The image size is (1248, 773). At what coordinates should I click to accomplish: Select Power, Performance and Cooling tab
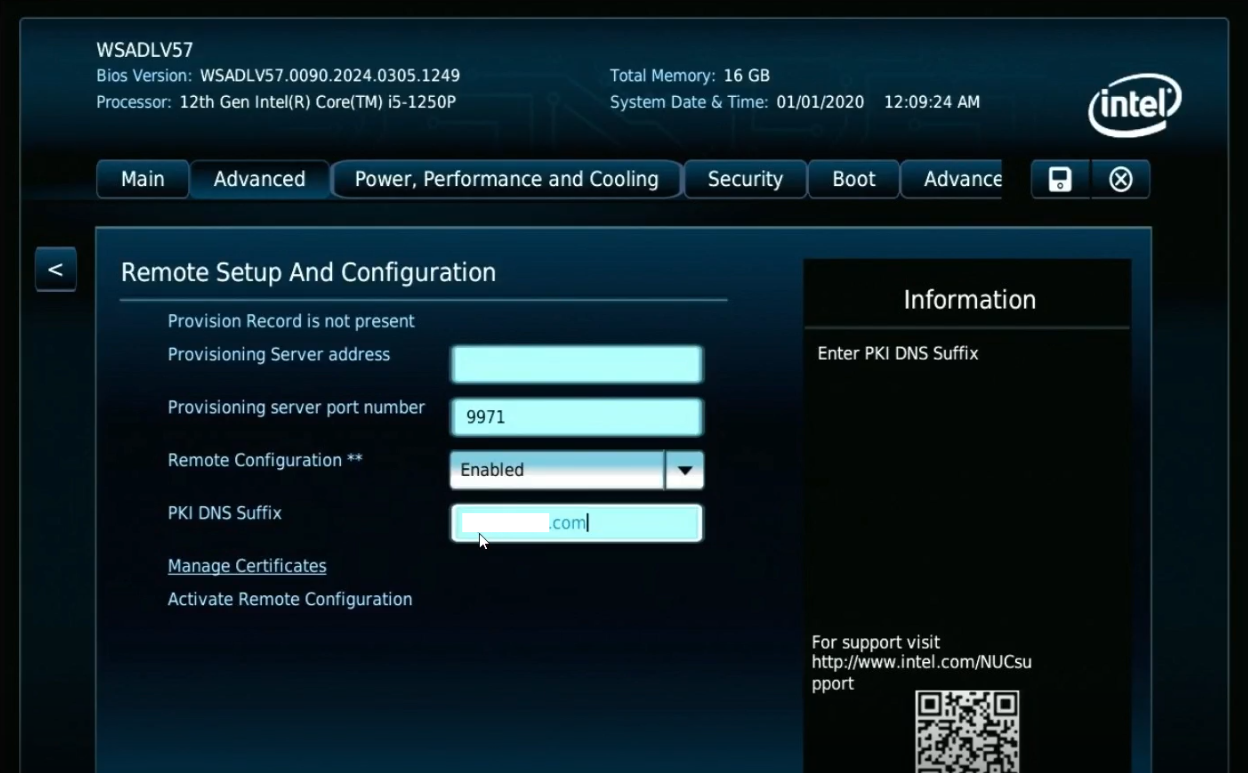(x=507, y=179)
